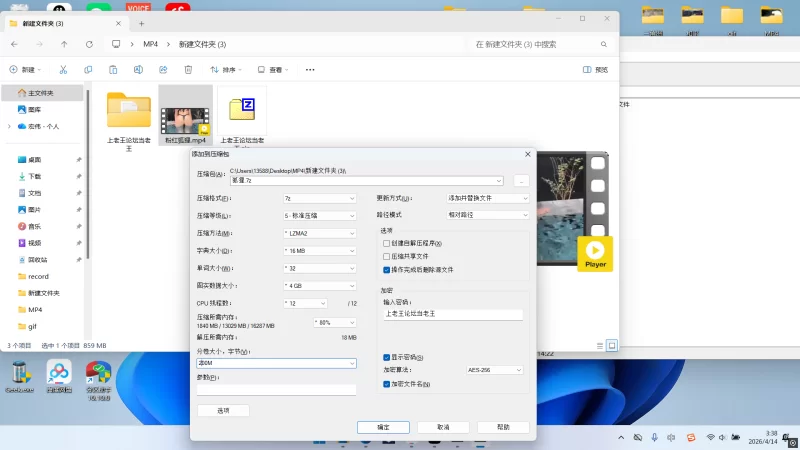800x450 pixels.
Task: Click the share icon in Explorer toolbar
Action: 161,70
